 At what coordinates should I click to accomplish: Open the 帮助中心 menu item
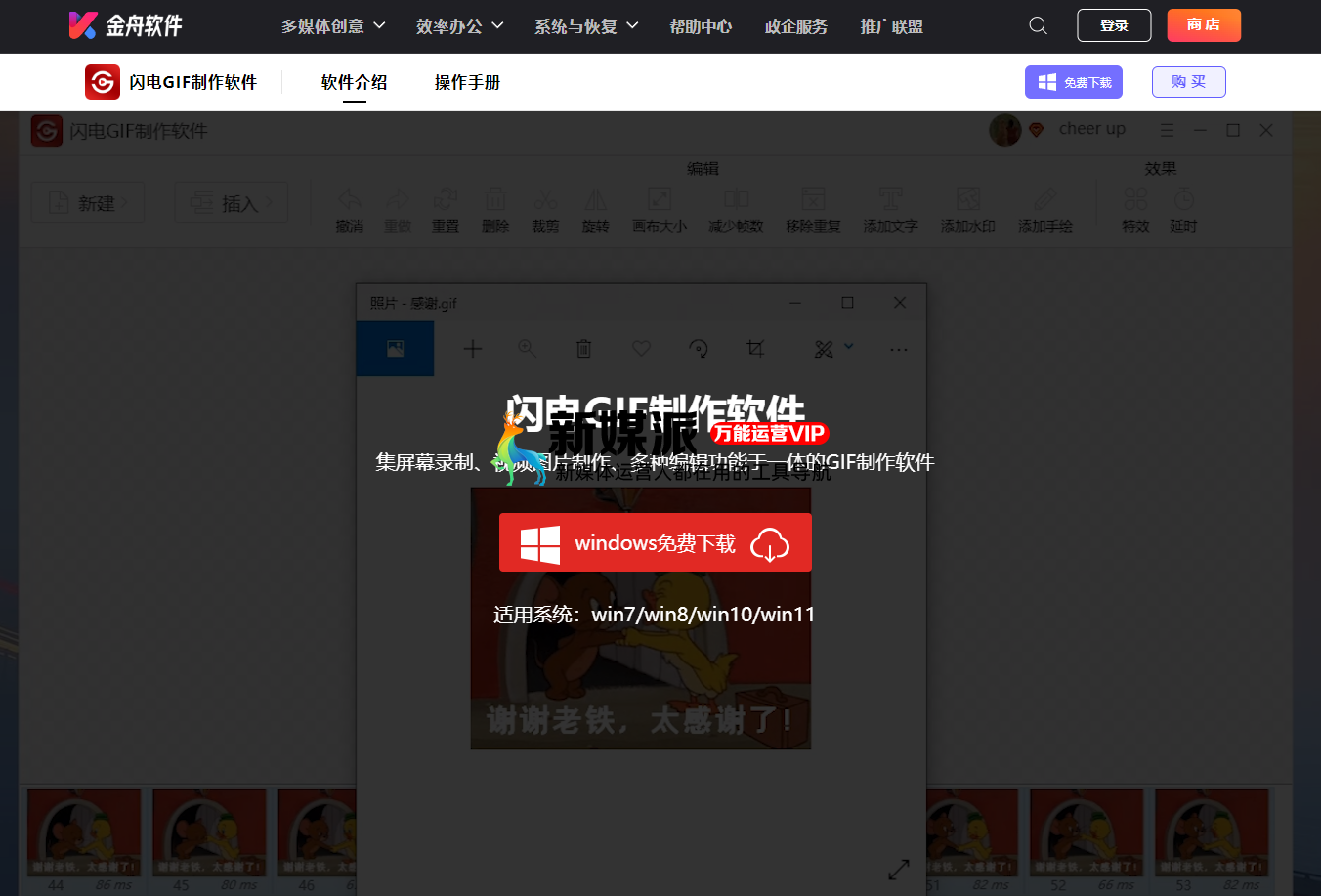701,26
